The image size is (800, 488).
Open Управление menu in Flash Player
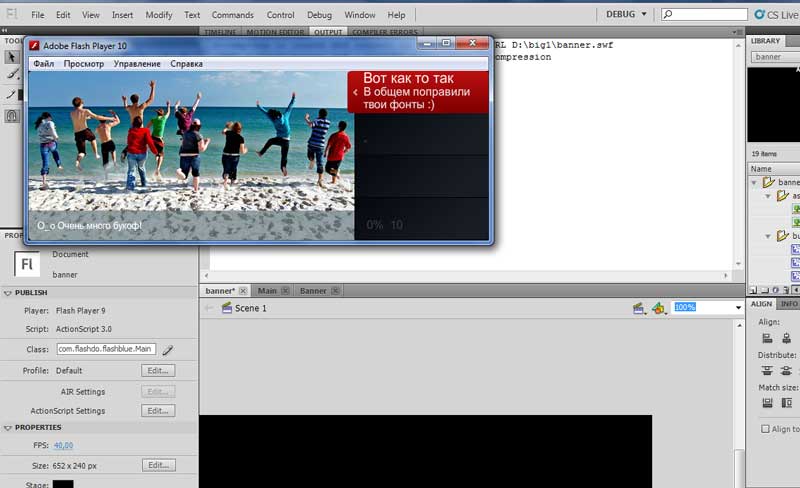pos(137,64)
